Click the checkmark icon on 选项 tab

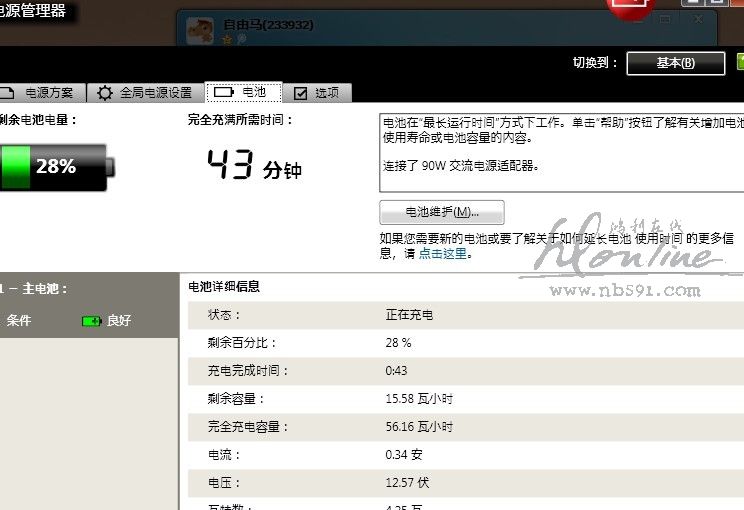tap(301, 93)
